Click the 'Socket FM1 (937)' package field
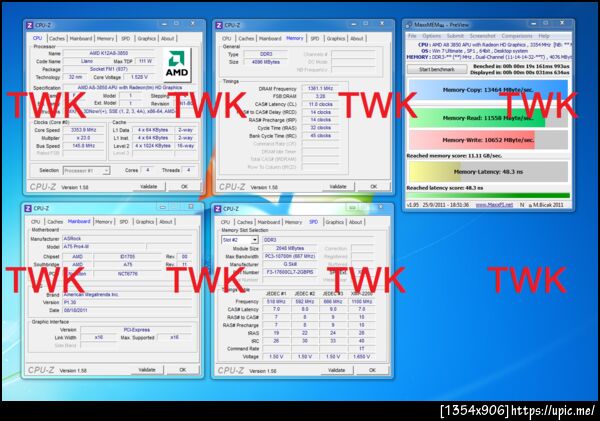Image resolution: width=600 pixels, height=421 pixels. [109, 69]
